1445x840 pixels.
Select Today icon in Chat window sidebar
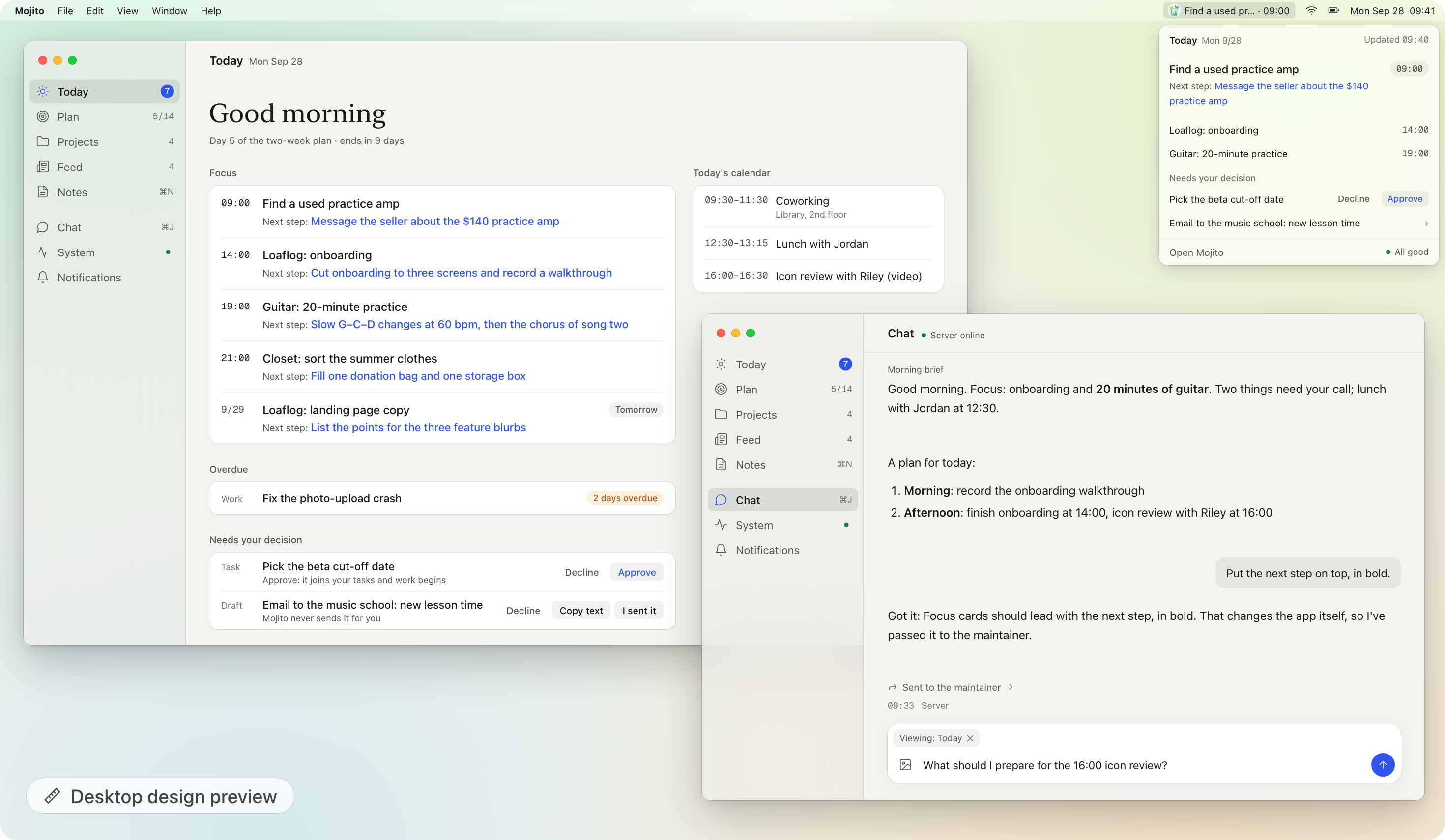[721, 364]
